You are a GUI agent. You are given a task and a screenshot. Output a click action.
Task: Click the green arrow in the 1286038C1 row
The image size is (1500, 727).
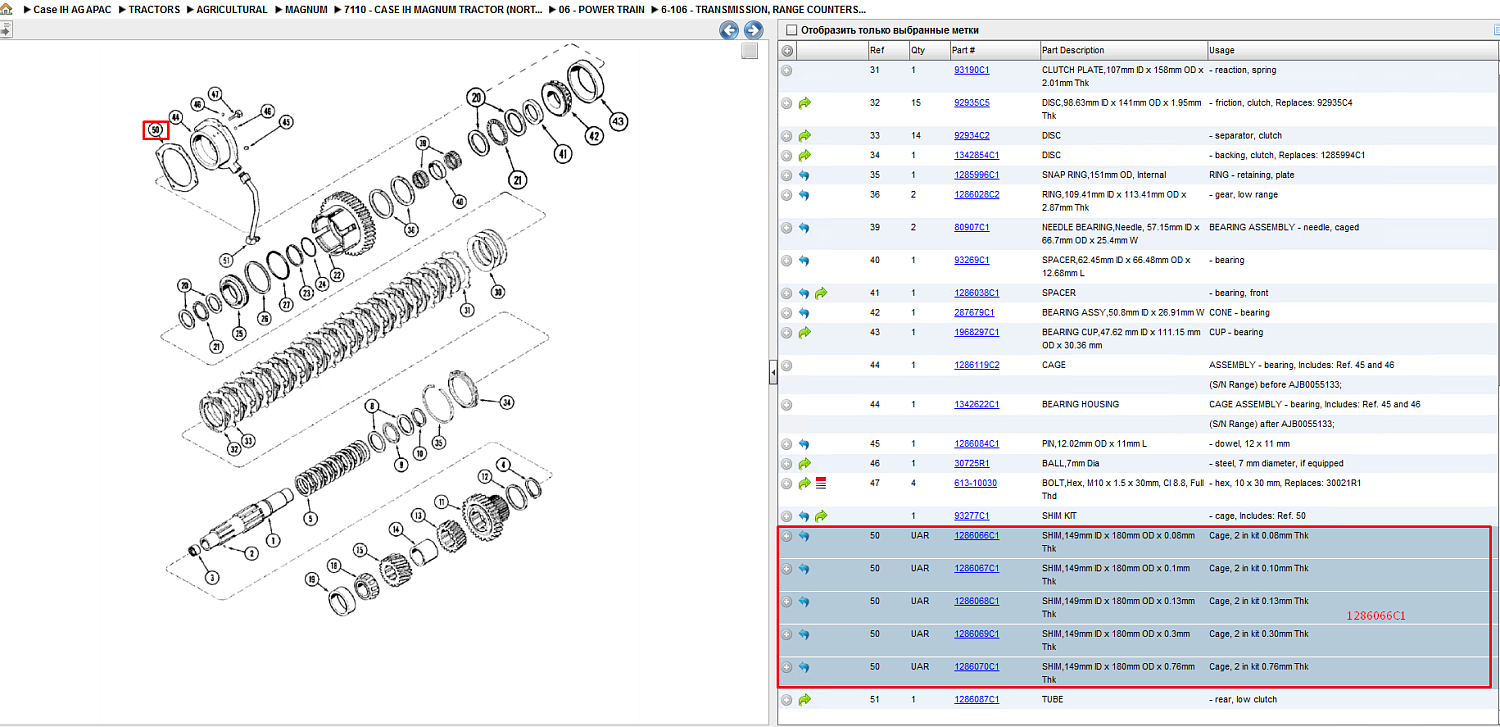(821, 294)
